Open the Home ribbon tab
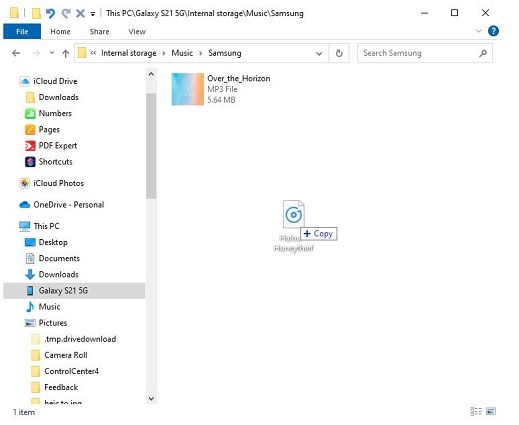519x425 pixels. click(x=60, y=32)
